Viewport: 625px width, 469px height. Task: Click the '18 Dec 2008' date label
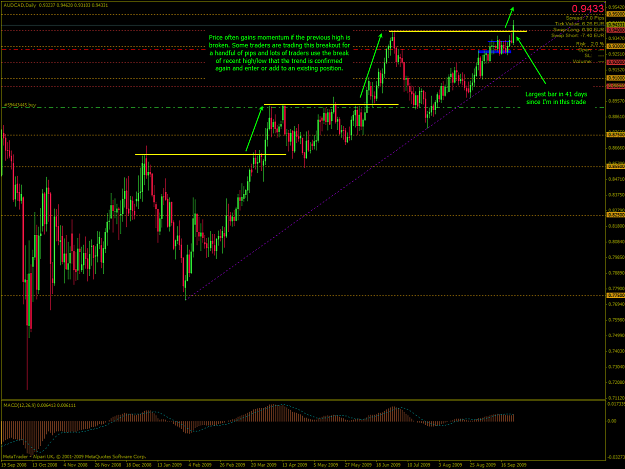pyautogui.click(x=139, y=465)
